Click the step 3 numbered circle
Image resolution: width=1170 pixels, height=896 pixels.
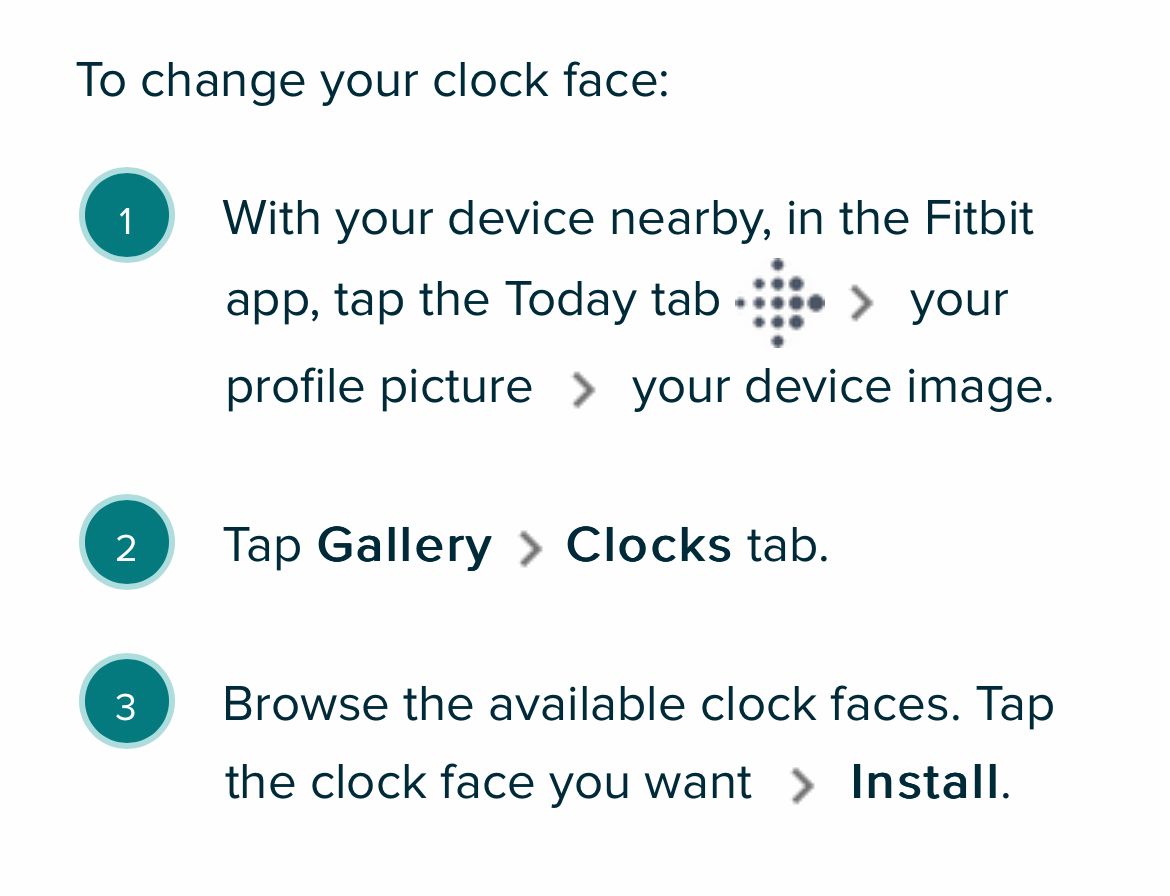coord(126,707)
